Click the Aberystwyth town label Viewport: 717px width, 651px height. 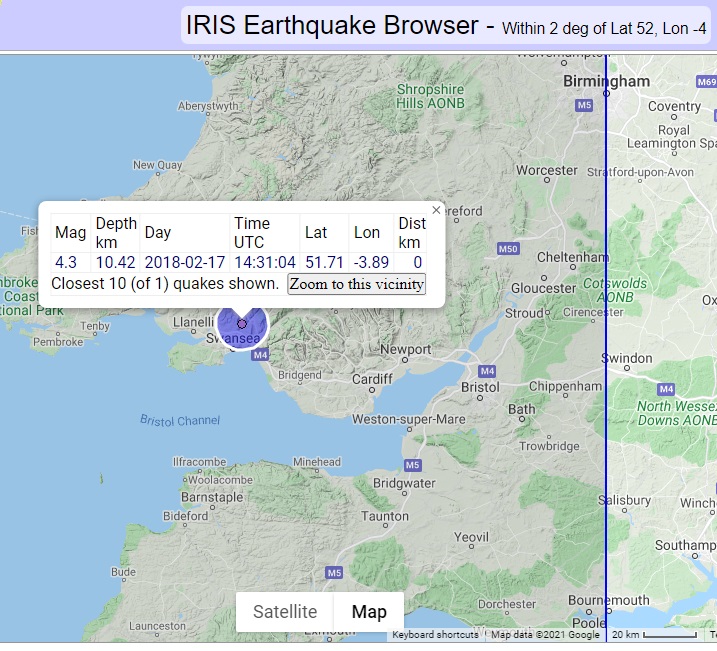(x=208, y=106)
